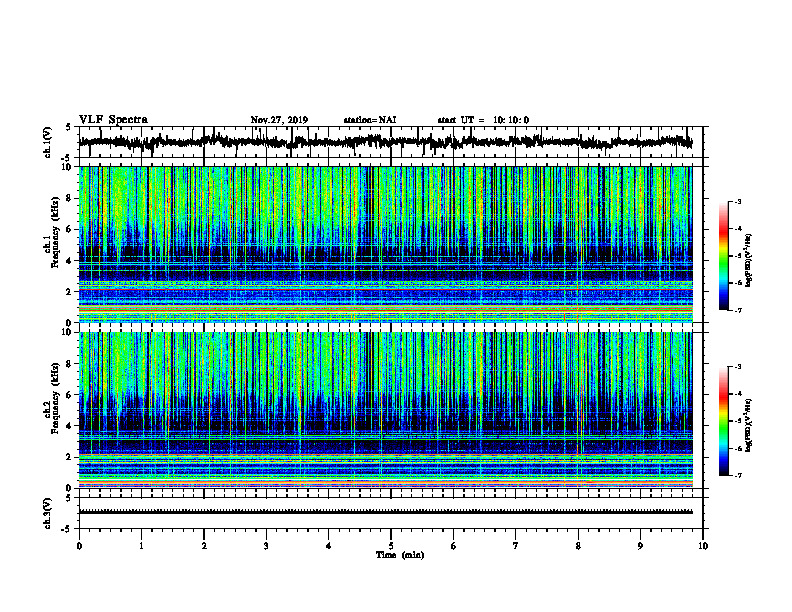Click time axis tick label '5'
792x612 pixels.
coord(391,546)
